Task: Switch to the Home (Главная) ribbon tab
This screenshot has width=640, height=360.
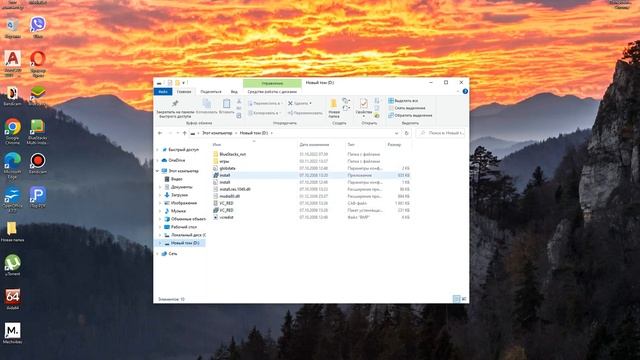Action: (184, 92)
